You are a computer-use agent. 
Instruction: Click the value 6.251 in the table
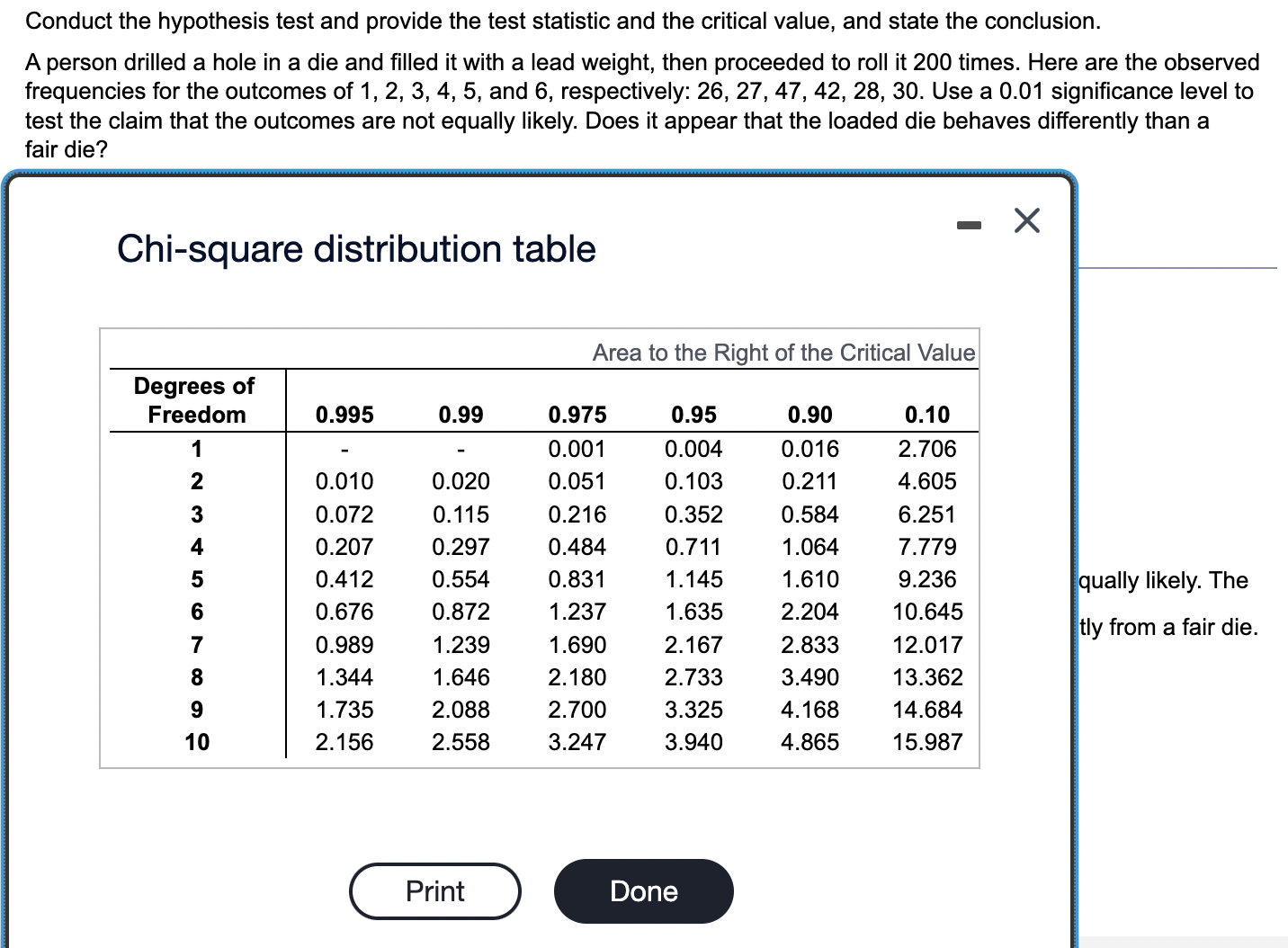pyautogui.click(x=927, y=514)
